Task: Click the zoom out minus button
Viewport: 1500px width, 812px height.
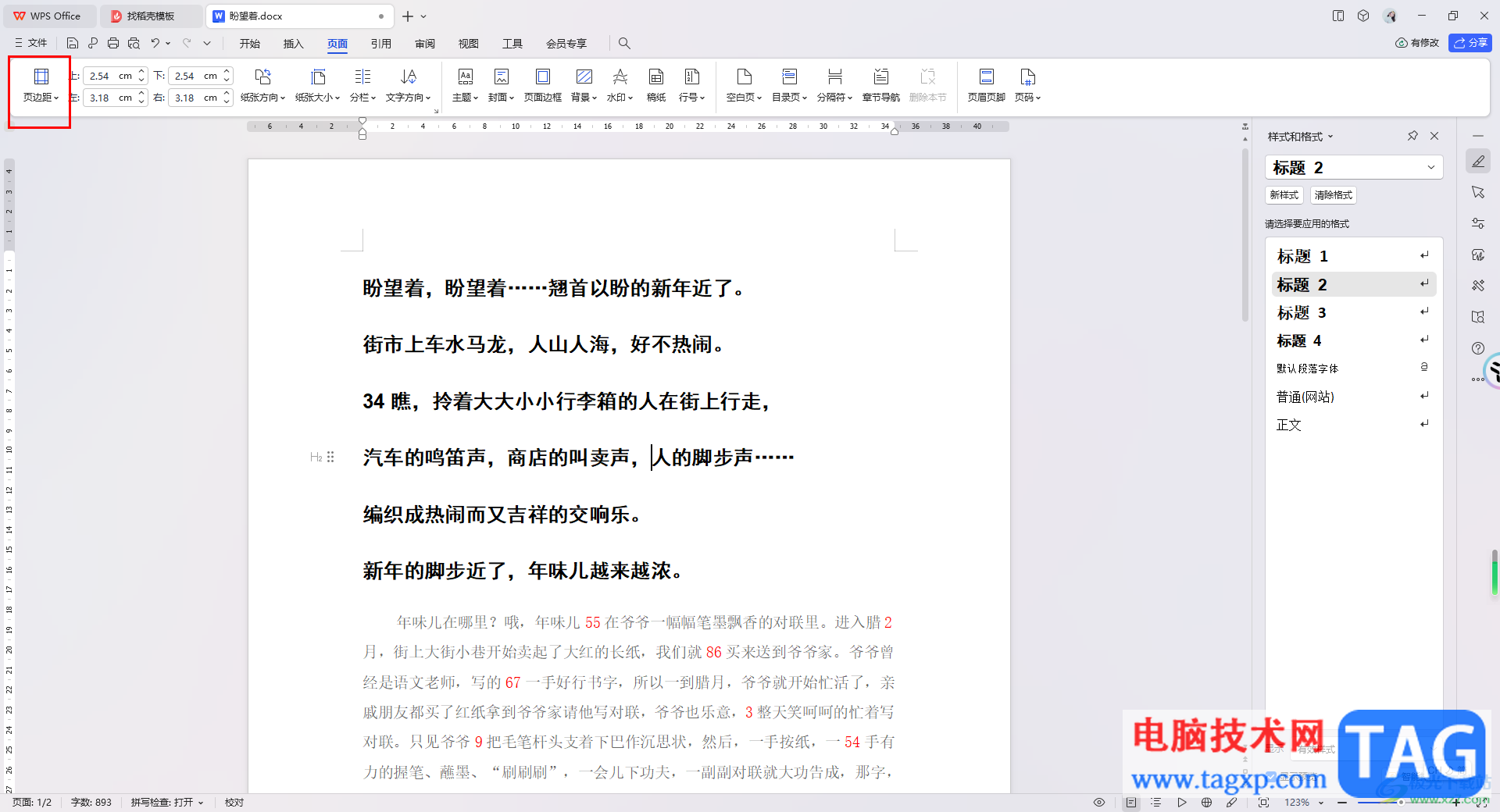Action: tap(1342, 803)
